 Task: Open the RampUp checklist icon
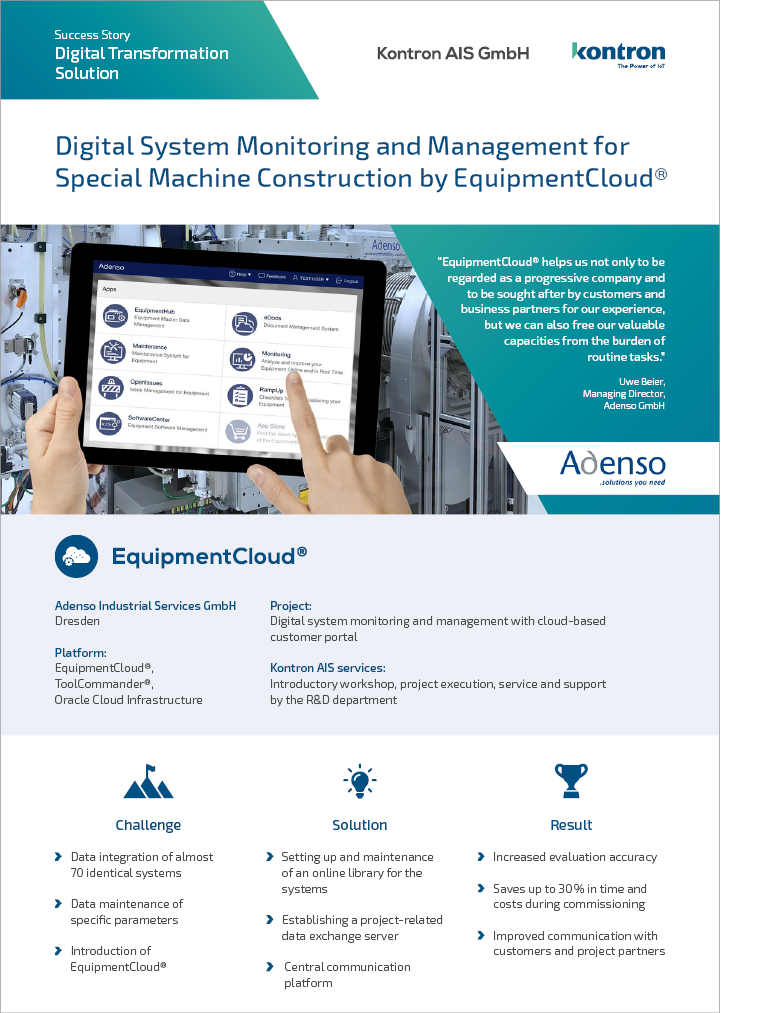click(x=240, y=395)
